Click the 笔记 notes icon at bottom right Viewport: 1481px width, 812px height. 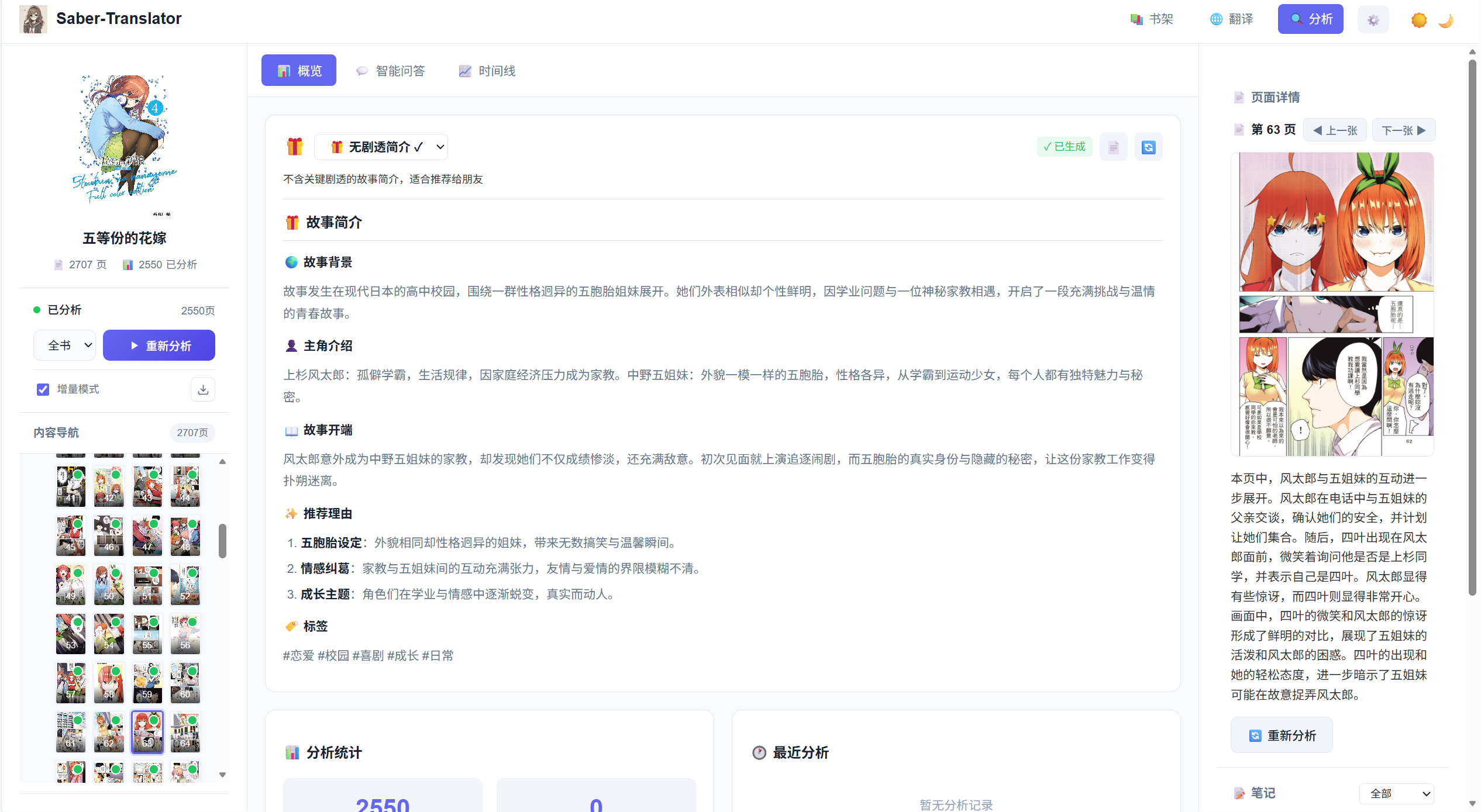click(1239, 793)
